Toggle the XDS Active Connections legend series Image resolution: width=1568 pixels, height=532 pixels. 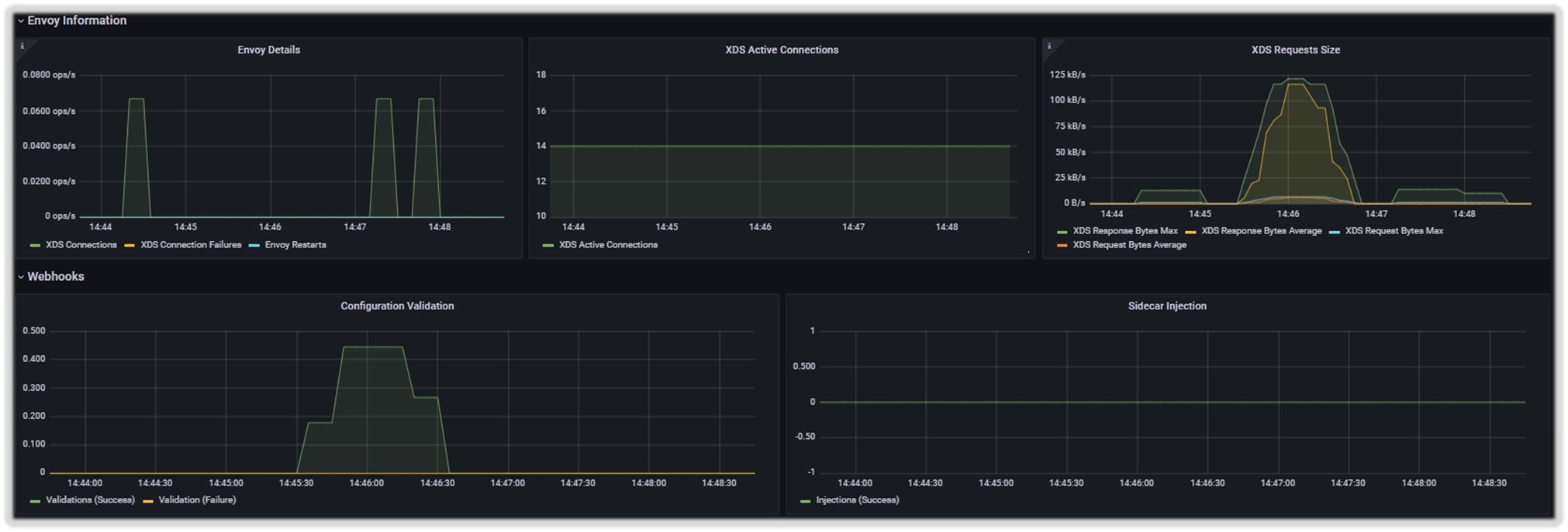(608, 245)
